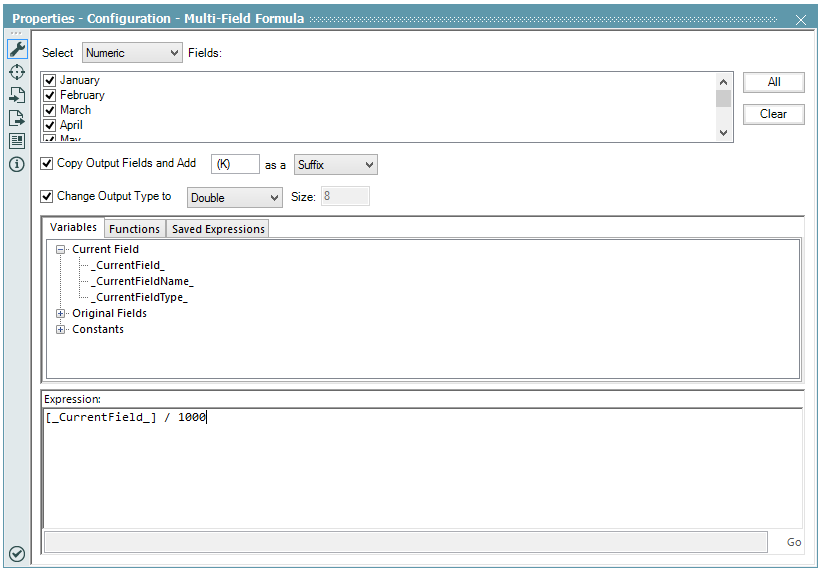Click the panel drag handle dots in the sidebar
Viewport: 822px width, 572px height.
[16, 33]
